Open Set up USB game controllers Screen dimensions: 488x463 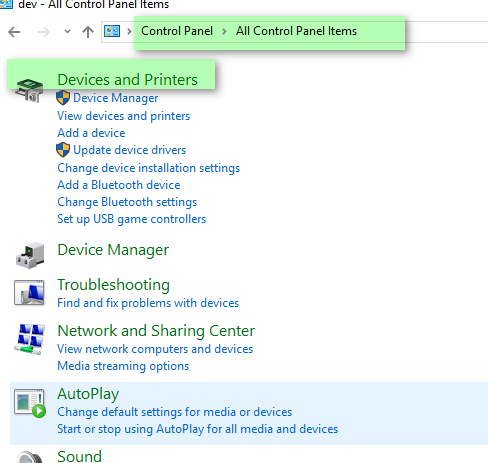tap(132, 219)
